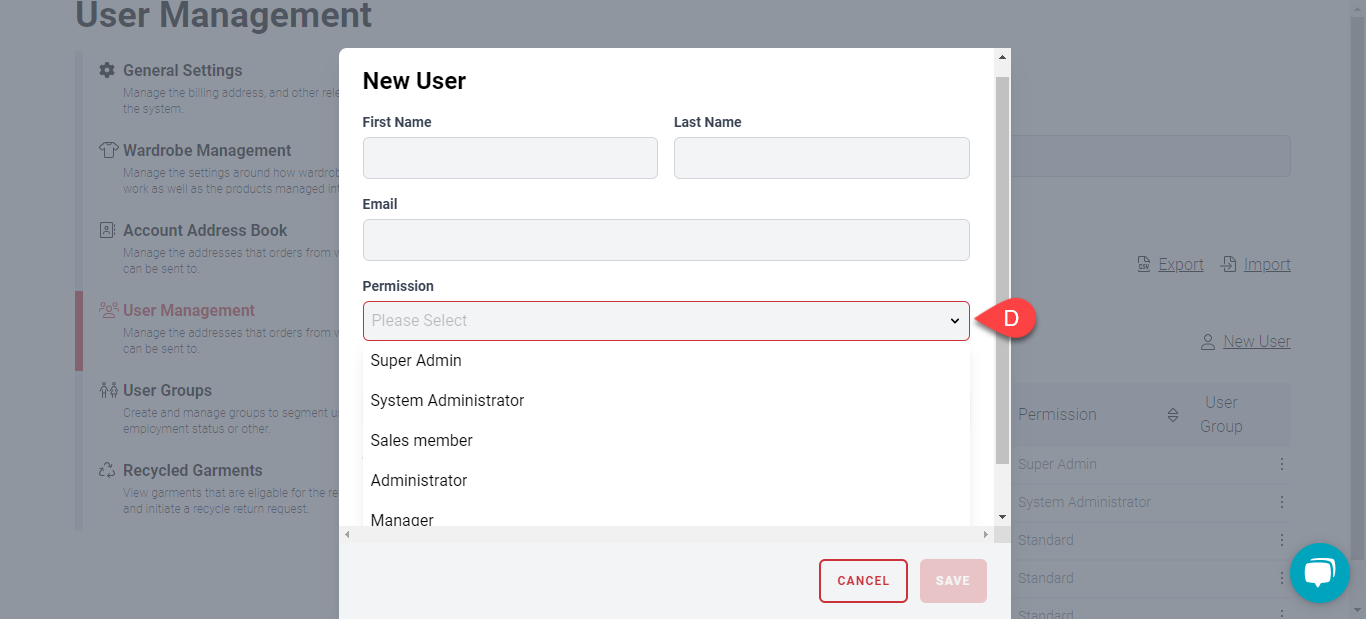
Task: Click the Wardrobe Management shirt icon
Action: tap(108, 151)
